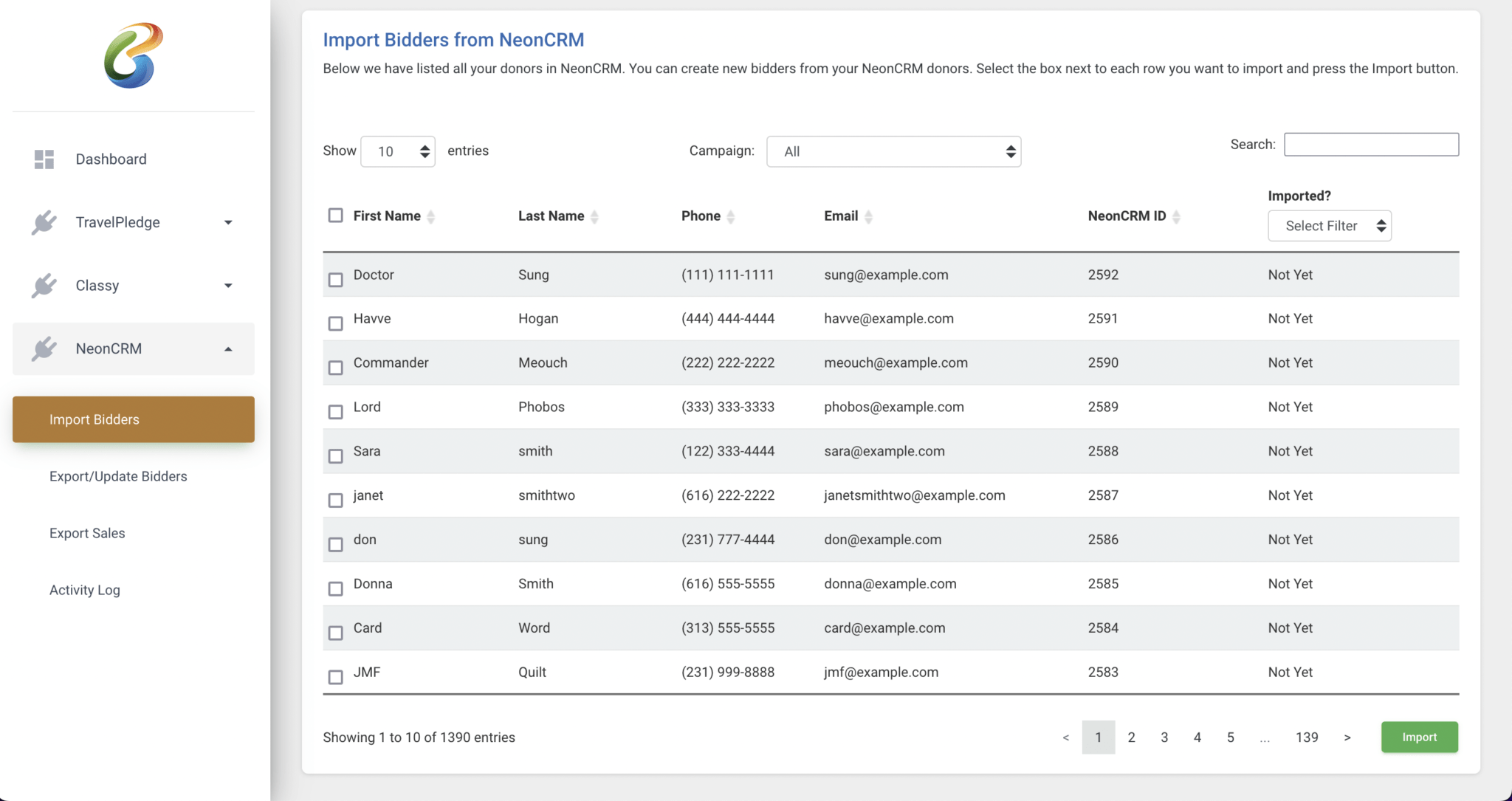Click the TravelPledge menu label
This screenshot has width=1512, height=801.
tap(117, 222)
